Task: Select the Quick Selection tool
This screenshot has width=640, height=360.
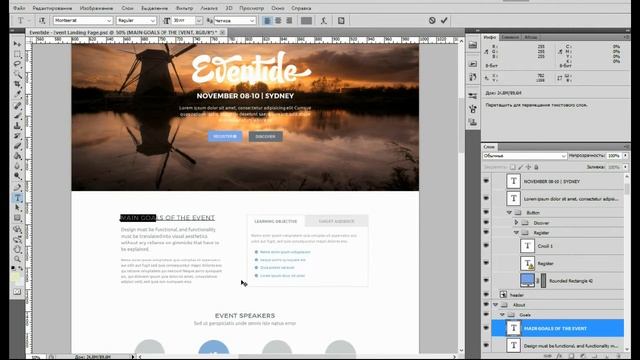Action: [x=17, y=74]
